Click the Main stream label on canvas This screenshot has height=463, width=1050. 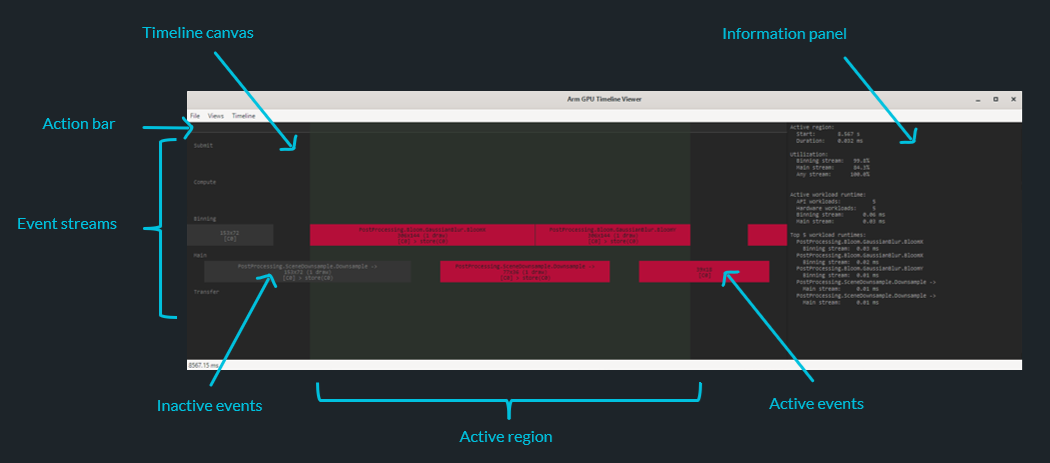coord(200,255)
